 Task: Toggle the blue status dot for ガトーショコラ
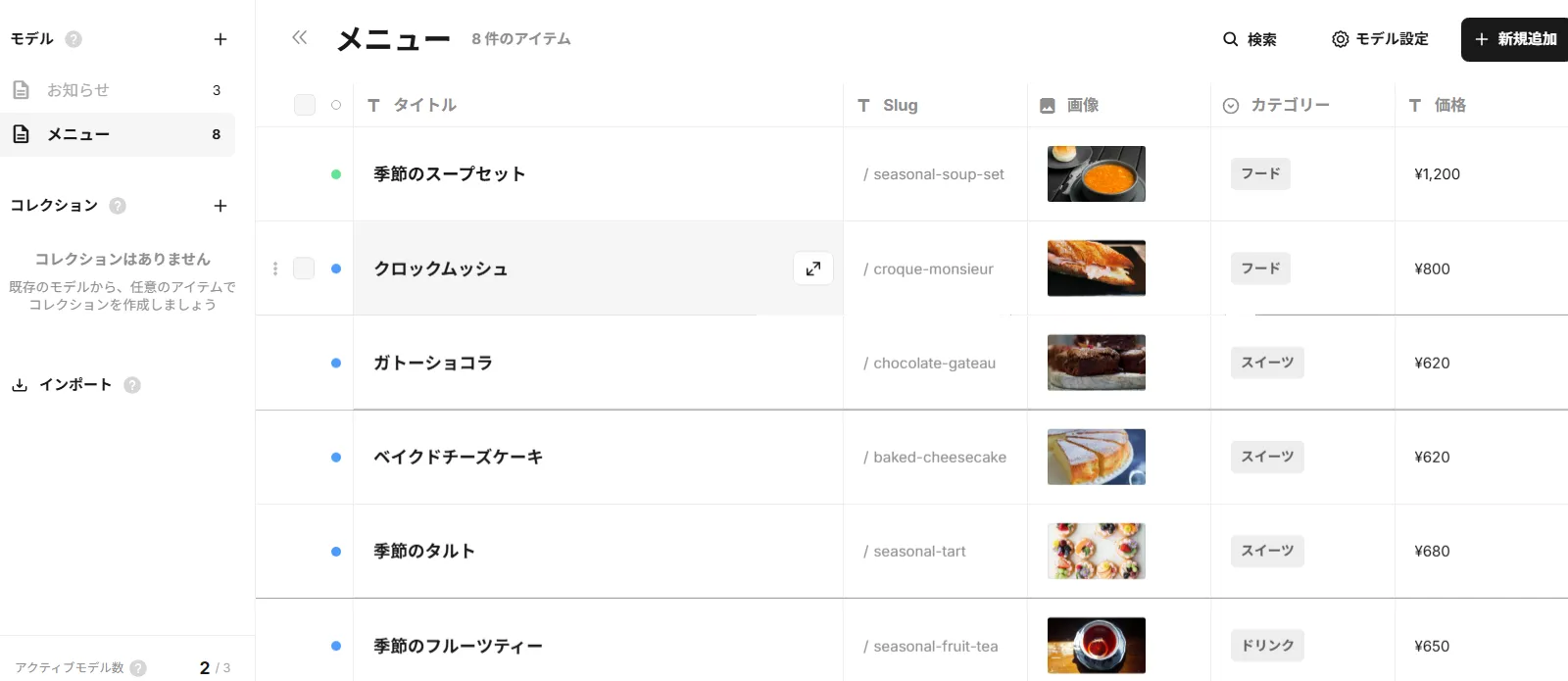coord(336,363)
